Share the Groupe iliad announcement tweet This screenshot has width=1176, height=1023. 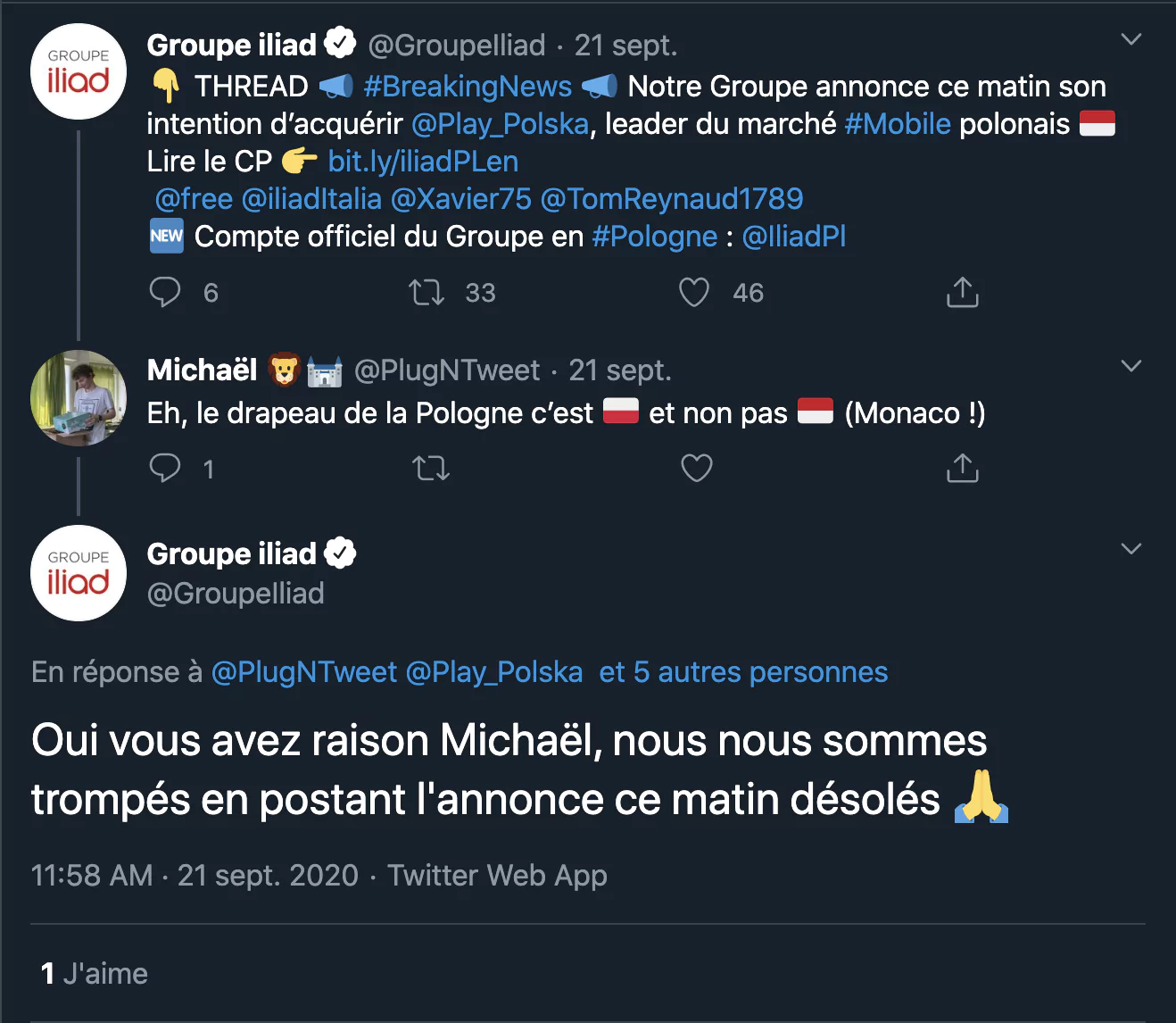[962, 292]
